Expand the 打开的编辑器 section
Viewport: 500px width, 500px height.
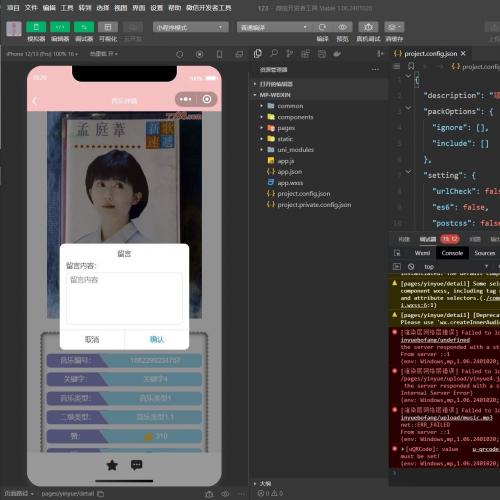pos(320,84)
